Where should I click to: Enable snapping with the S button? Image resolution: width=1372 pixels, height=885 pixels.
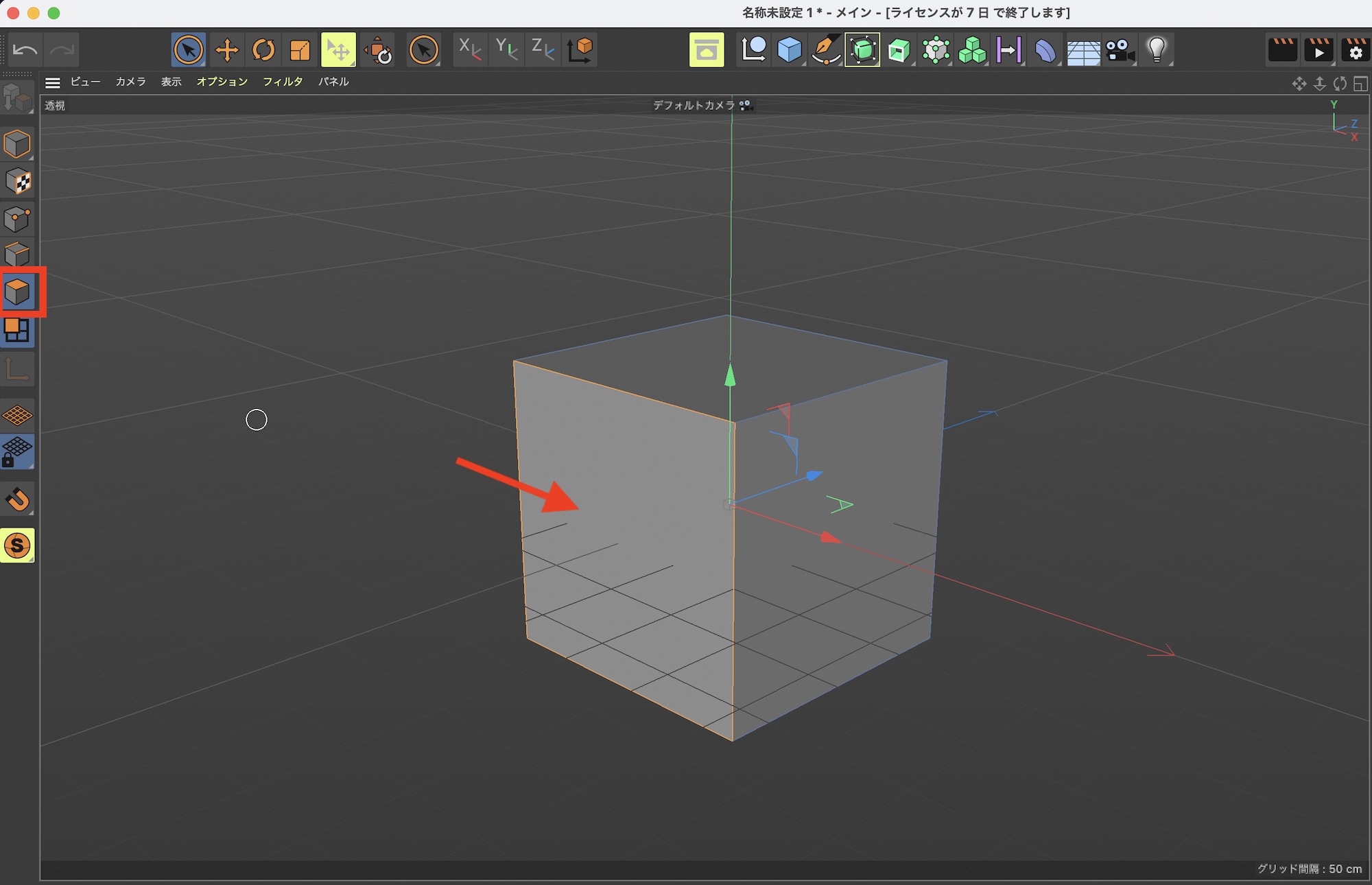18,546
